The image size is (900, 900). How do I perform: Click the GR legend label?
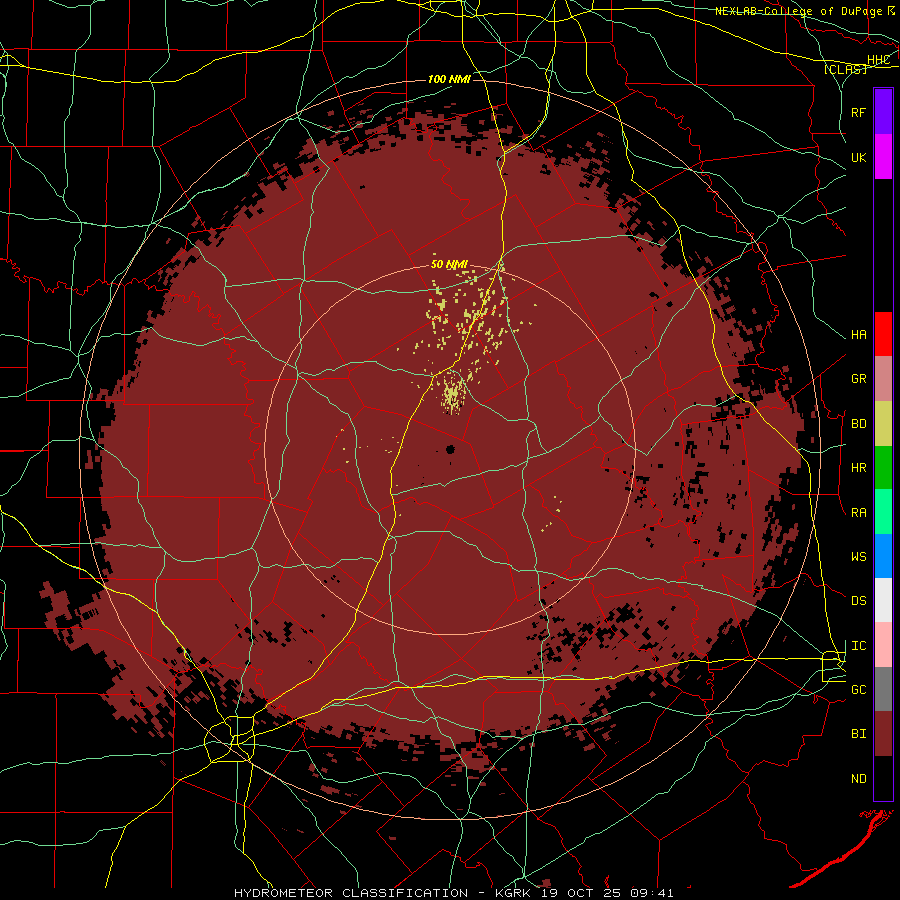858,379
